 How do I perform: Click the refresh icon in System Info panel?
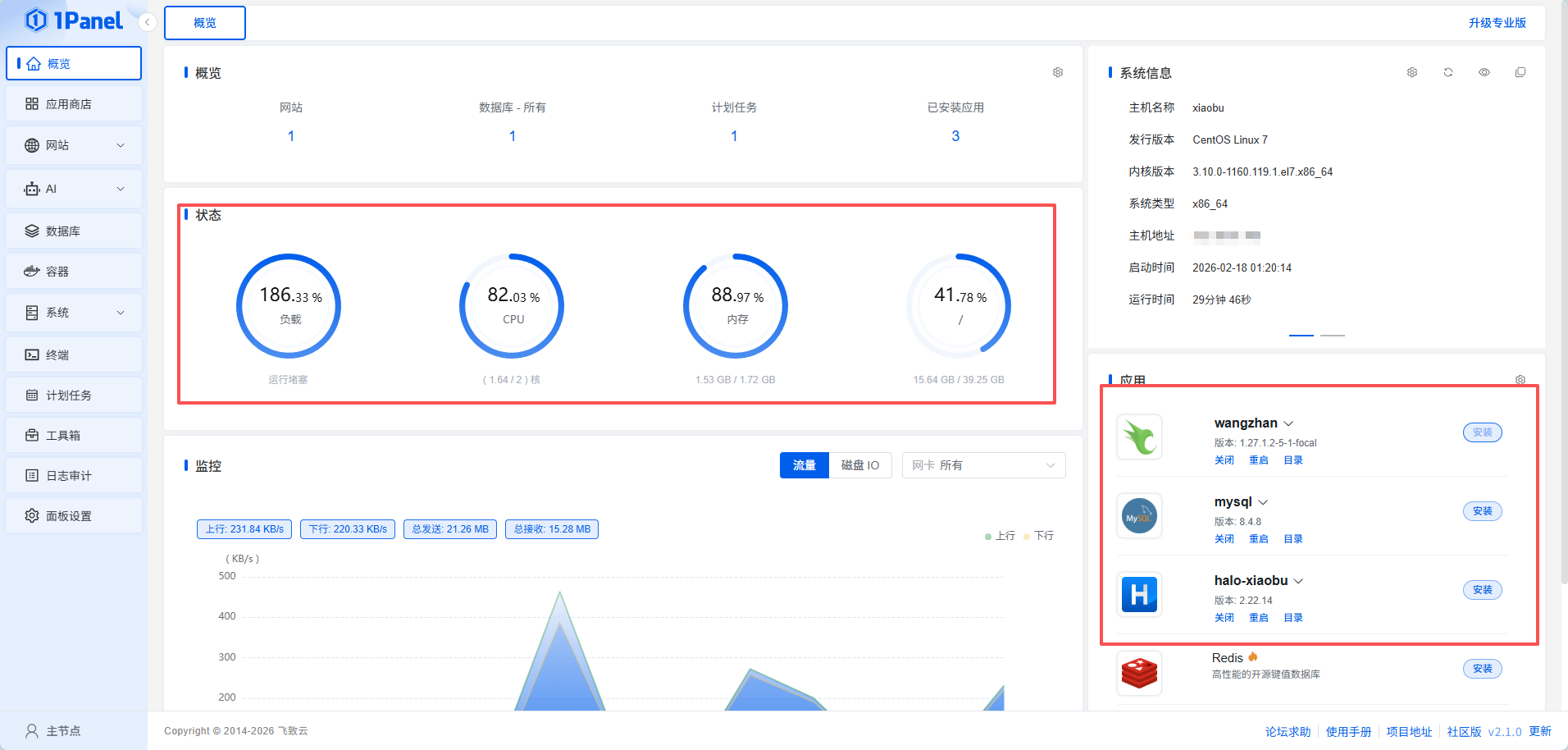click(1448, 72)
